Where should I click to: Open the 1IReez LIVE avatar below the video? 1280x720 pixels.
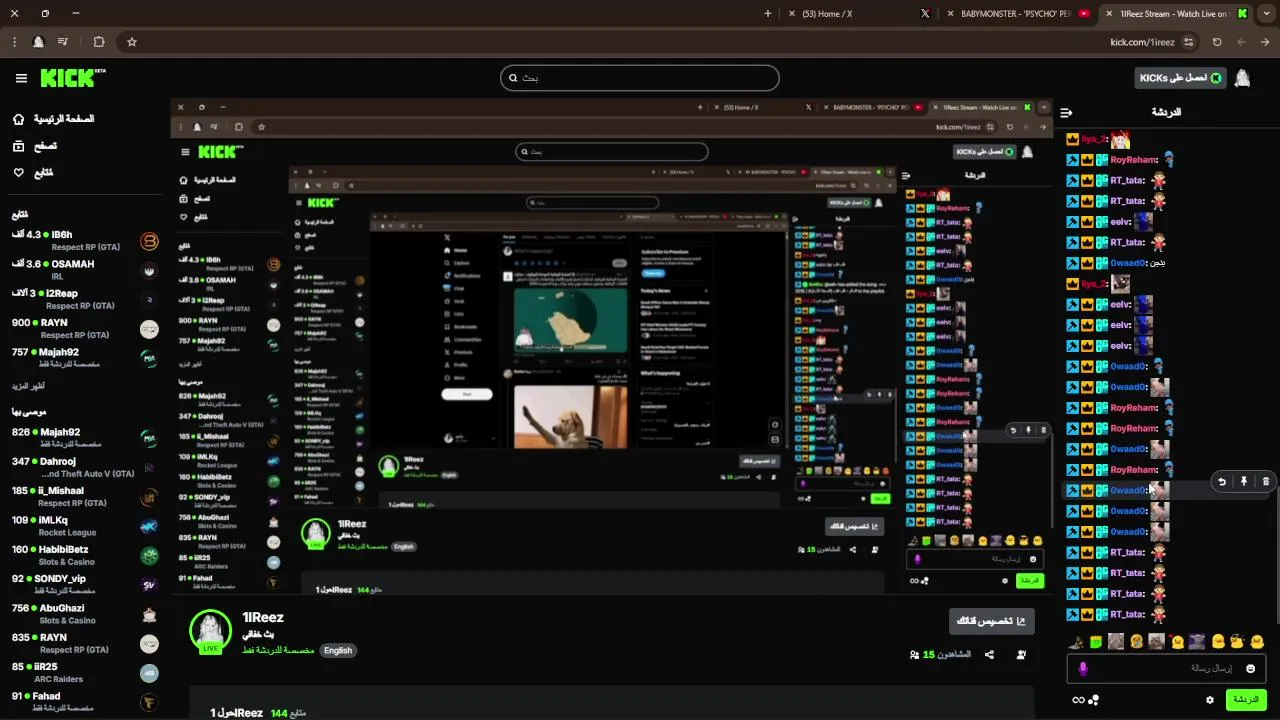point(210,631)
